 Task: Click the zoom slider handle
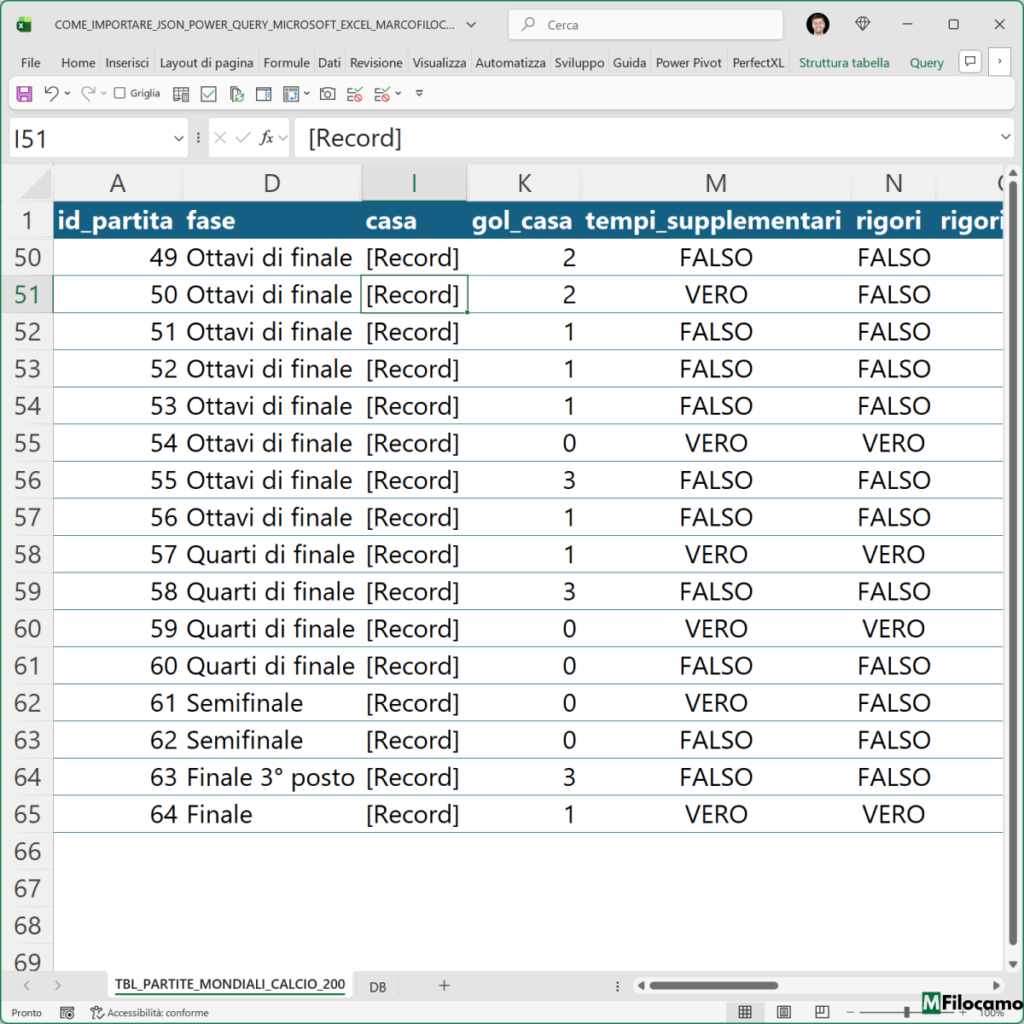point(906,1012)
